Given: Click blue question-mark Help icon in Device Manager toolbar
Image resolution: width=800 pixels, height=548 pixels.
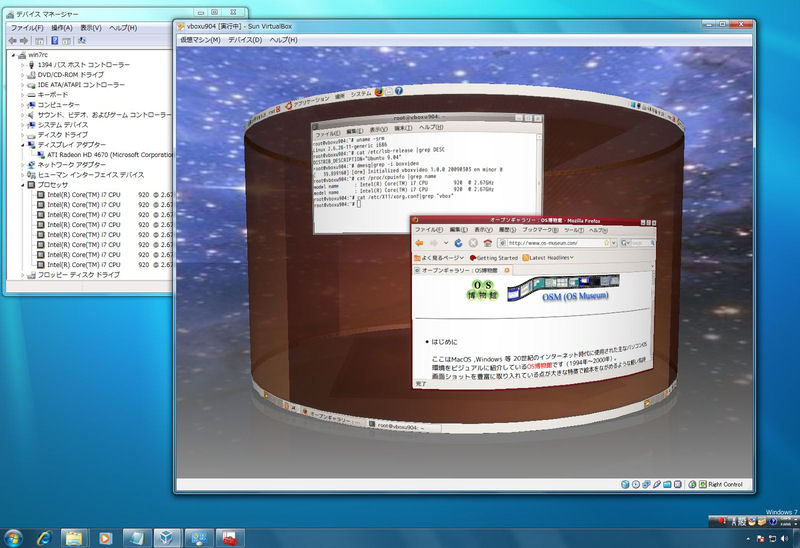Looking at the screenshot, I should coord(55,40).
